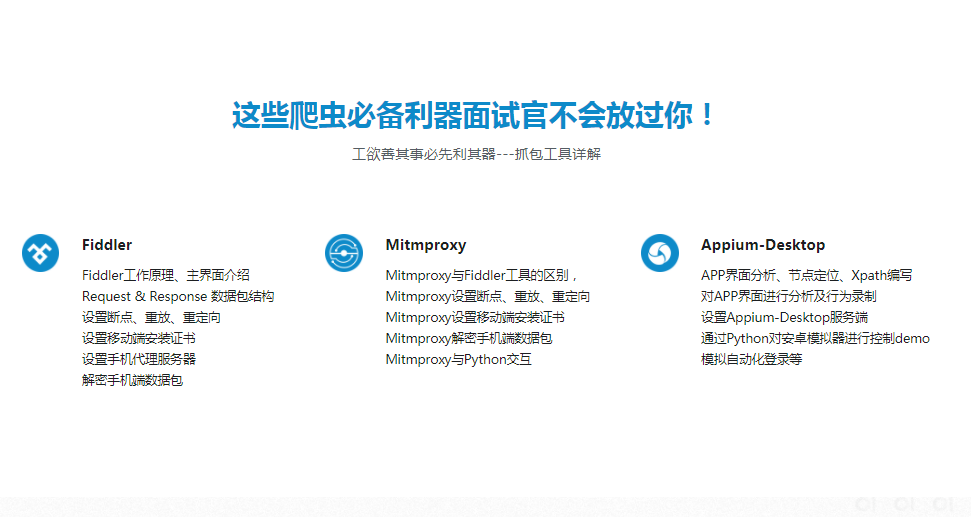Viewport: 971px width, 517px height.
Task: Click the main blue headline 这些爬虫必备利器面试官不会放过你
Action: pyautogui.click(x=474, y=115)
